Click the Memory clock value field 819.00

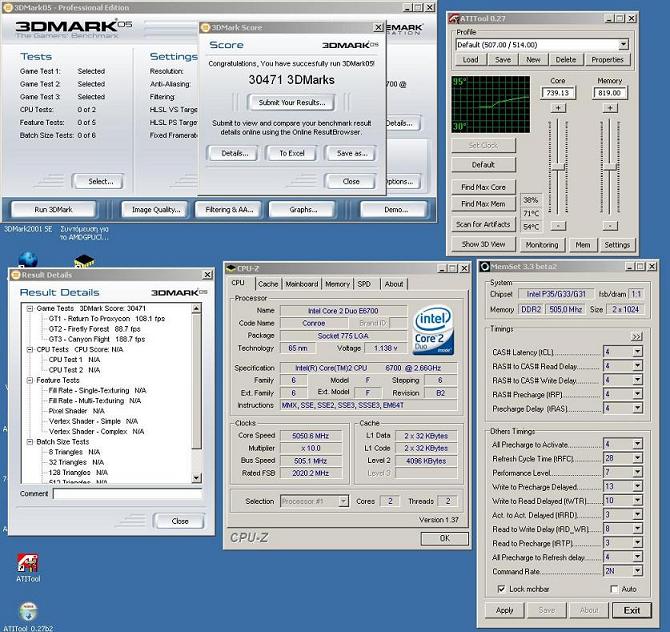(x=610, y=93)
